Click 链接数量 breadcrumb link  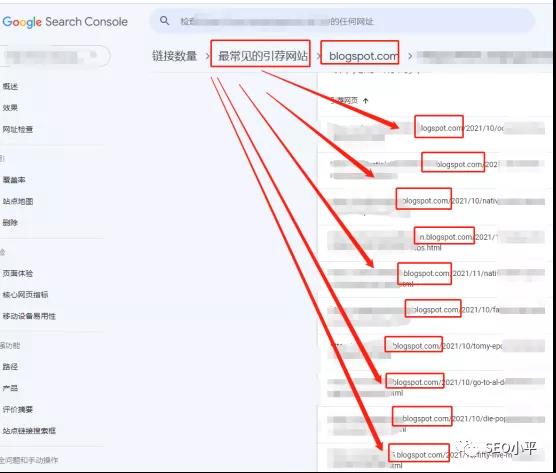tap(174, 56)
